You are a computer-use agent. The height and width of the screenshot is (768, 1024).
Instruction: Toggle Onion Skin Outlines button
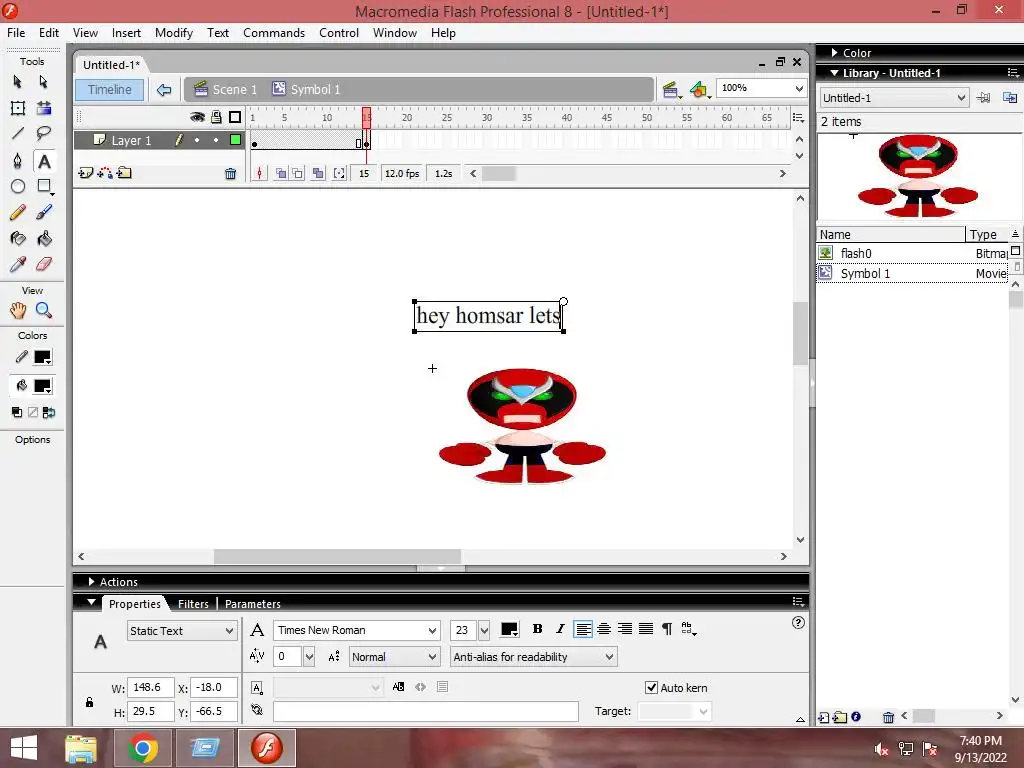click(298, 173)
